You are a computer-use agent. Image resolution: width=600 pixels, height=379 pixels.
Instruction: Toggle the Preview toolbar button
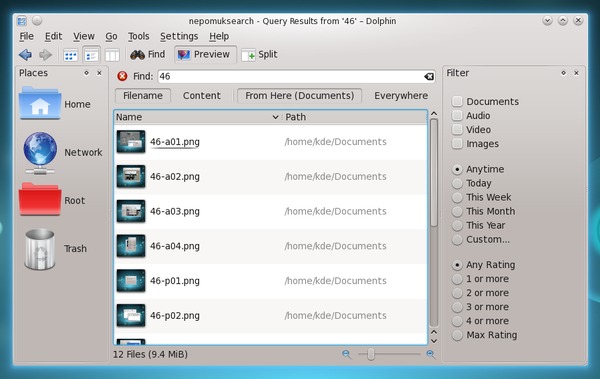click(205, 54)
